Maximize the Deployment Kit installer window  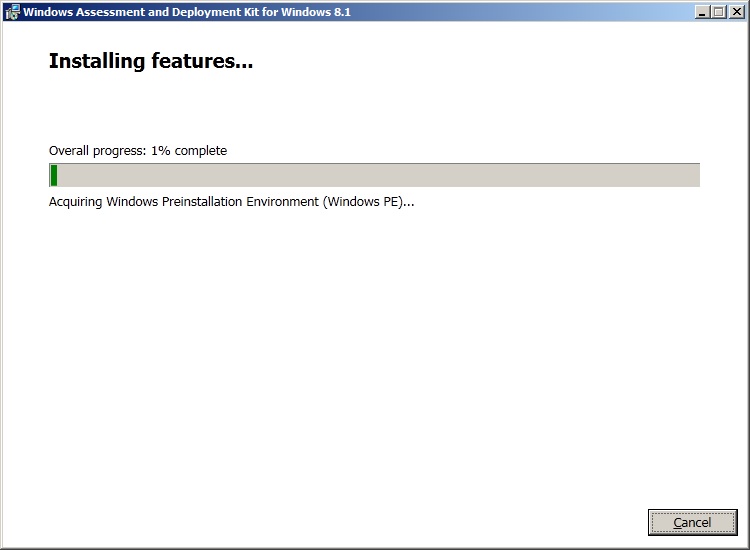(x=718, y=12)
